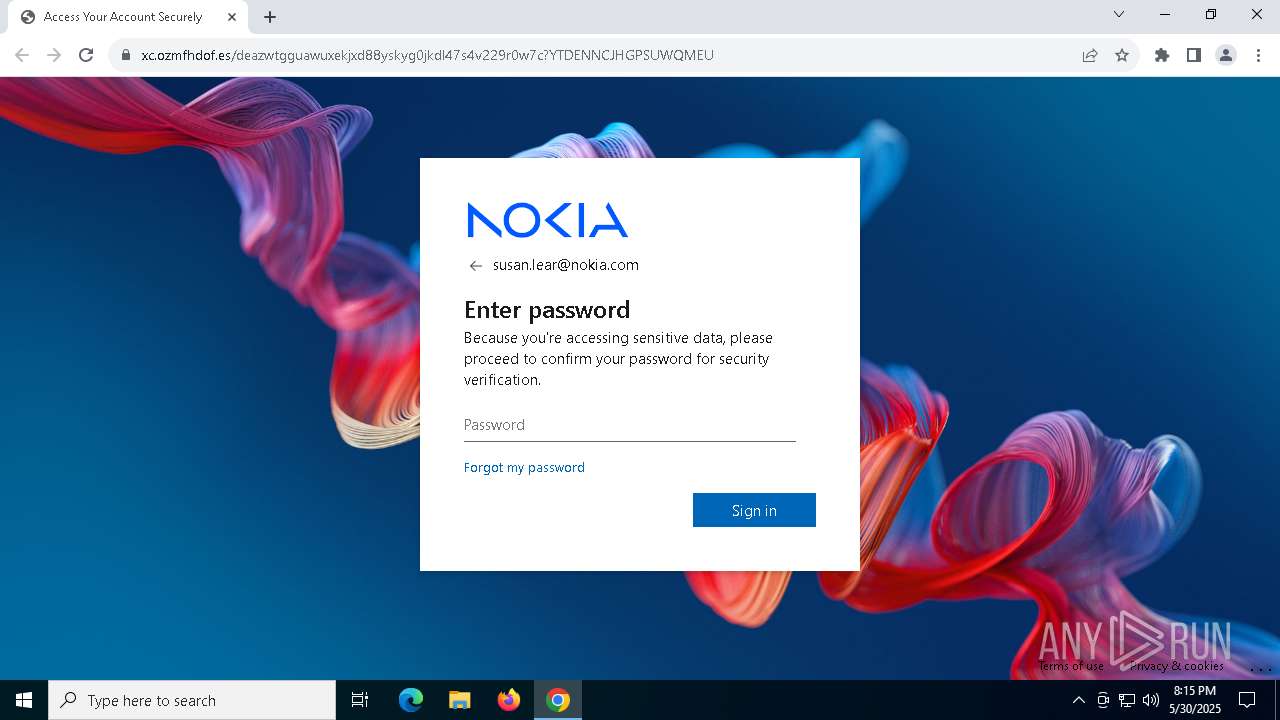Screen dimensions: 1280x720
Task: Select the Access Your Account Securely tab
Action: [127, 17]
